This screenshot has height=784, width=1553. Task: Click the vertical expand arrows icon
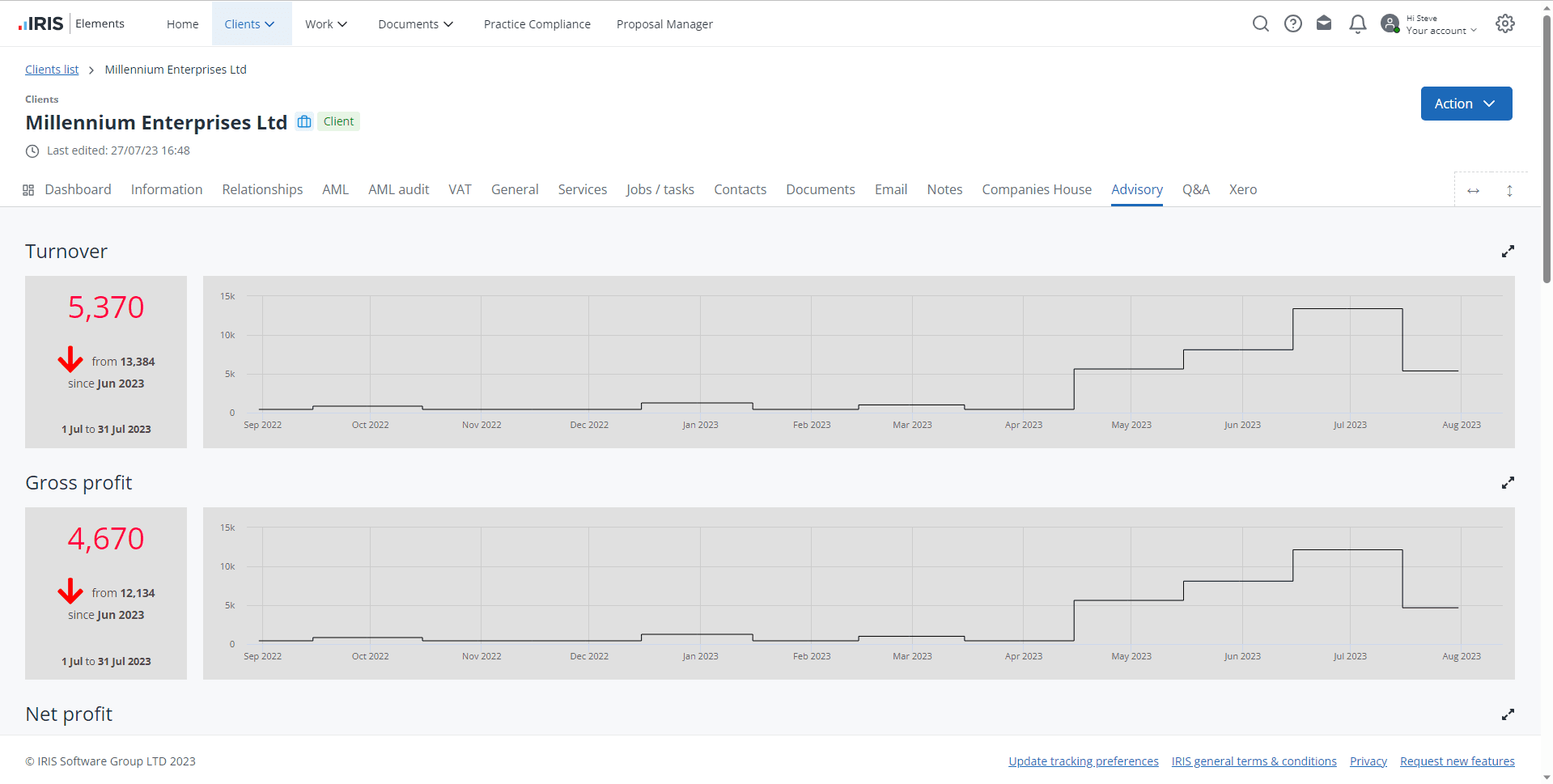(1509, 191)
